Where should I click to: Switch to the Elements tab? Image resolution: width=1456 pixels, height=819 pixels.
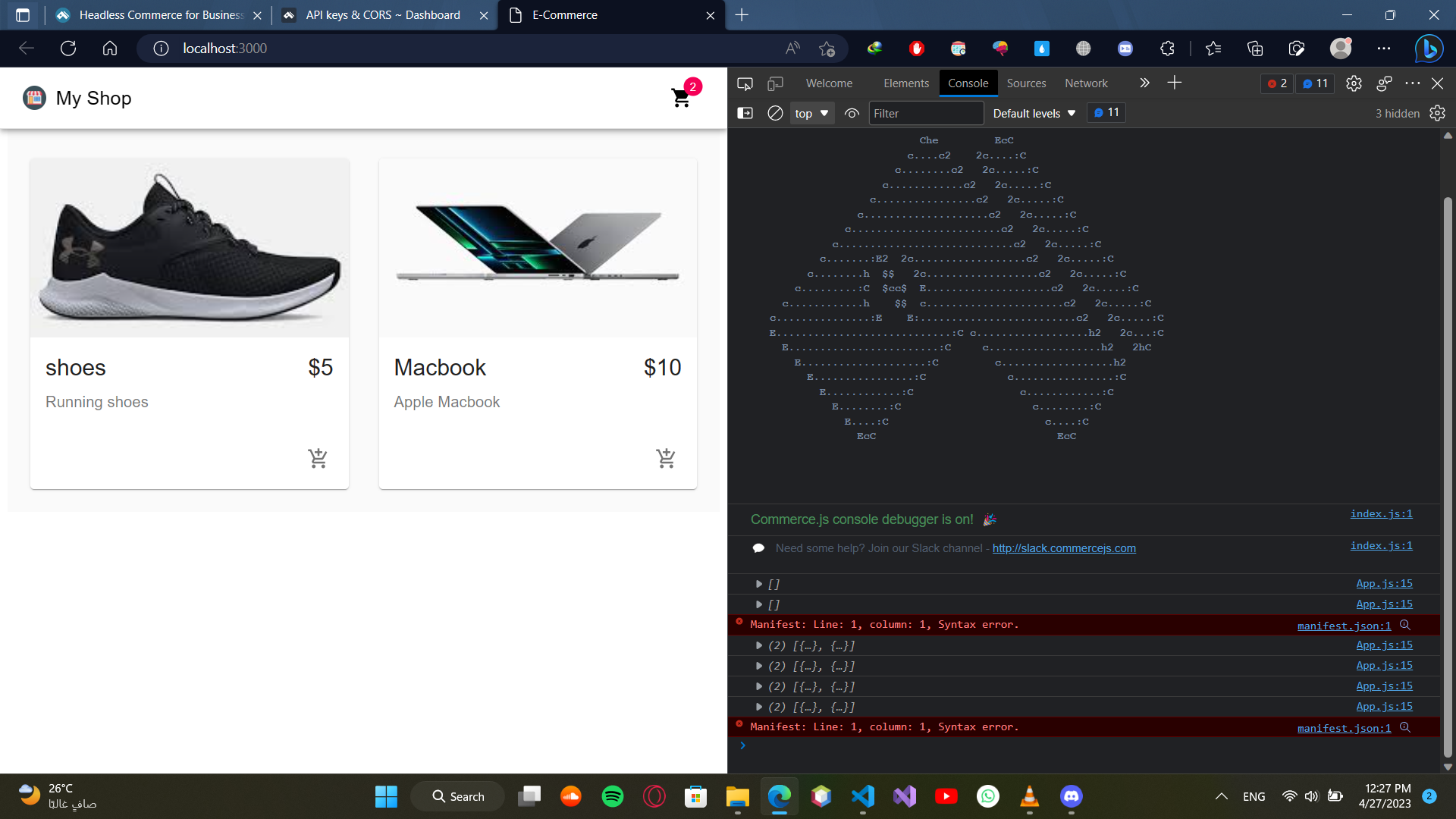coord(905,83)
